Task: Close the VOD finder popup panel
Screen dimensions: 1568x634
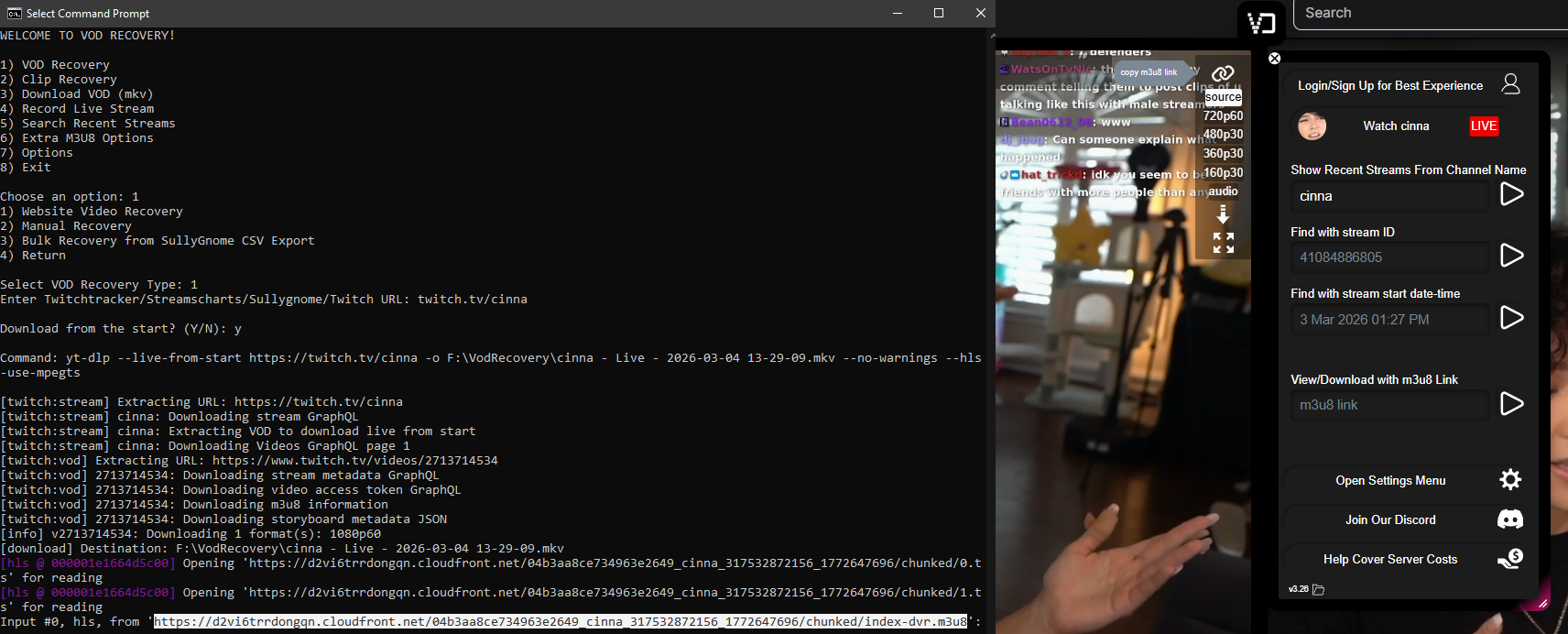Action: pos(1274,59)
